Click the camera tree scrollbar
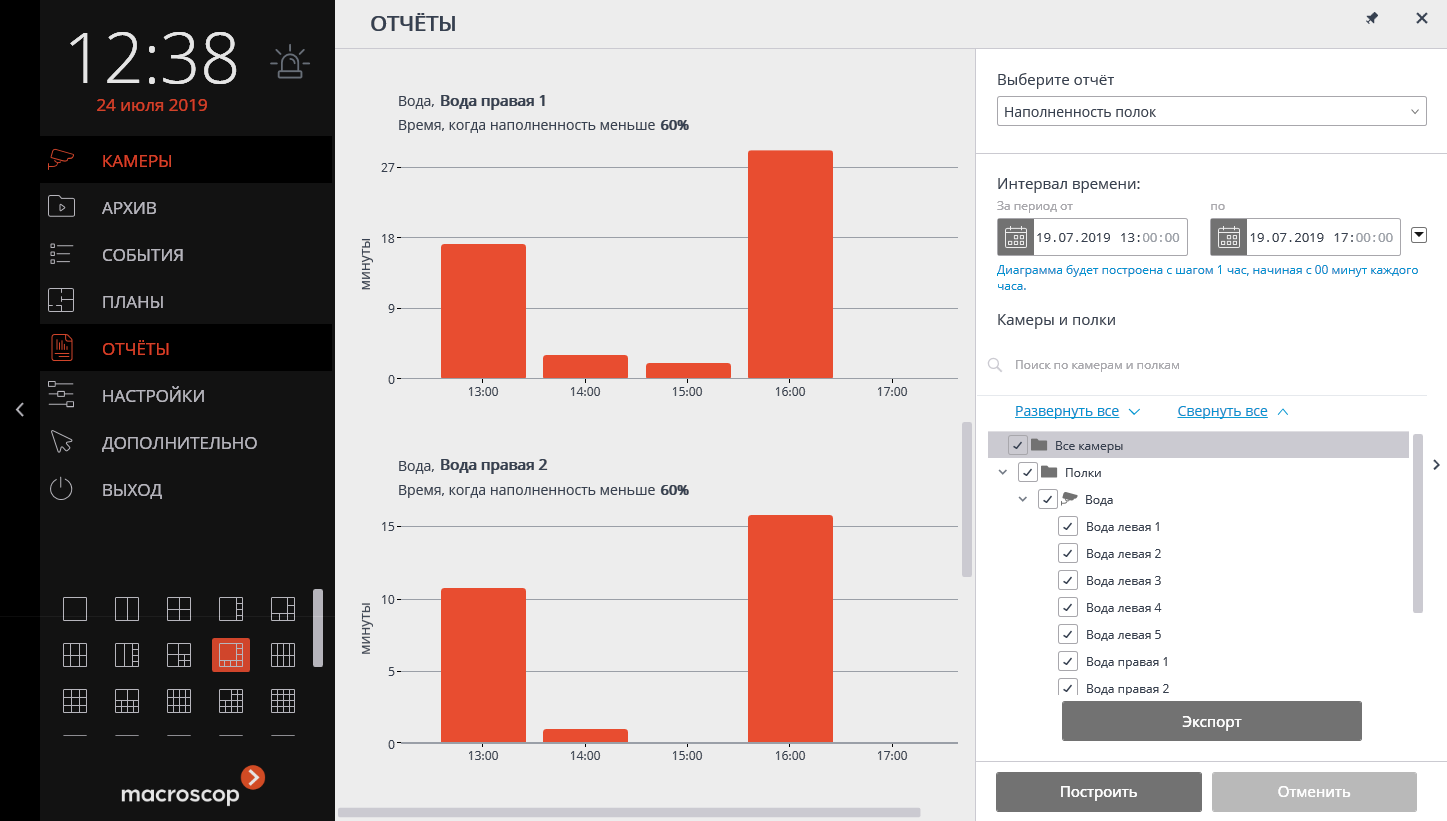This screenshot has width=1447, height=821. click(1418, 523)
